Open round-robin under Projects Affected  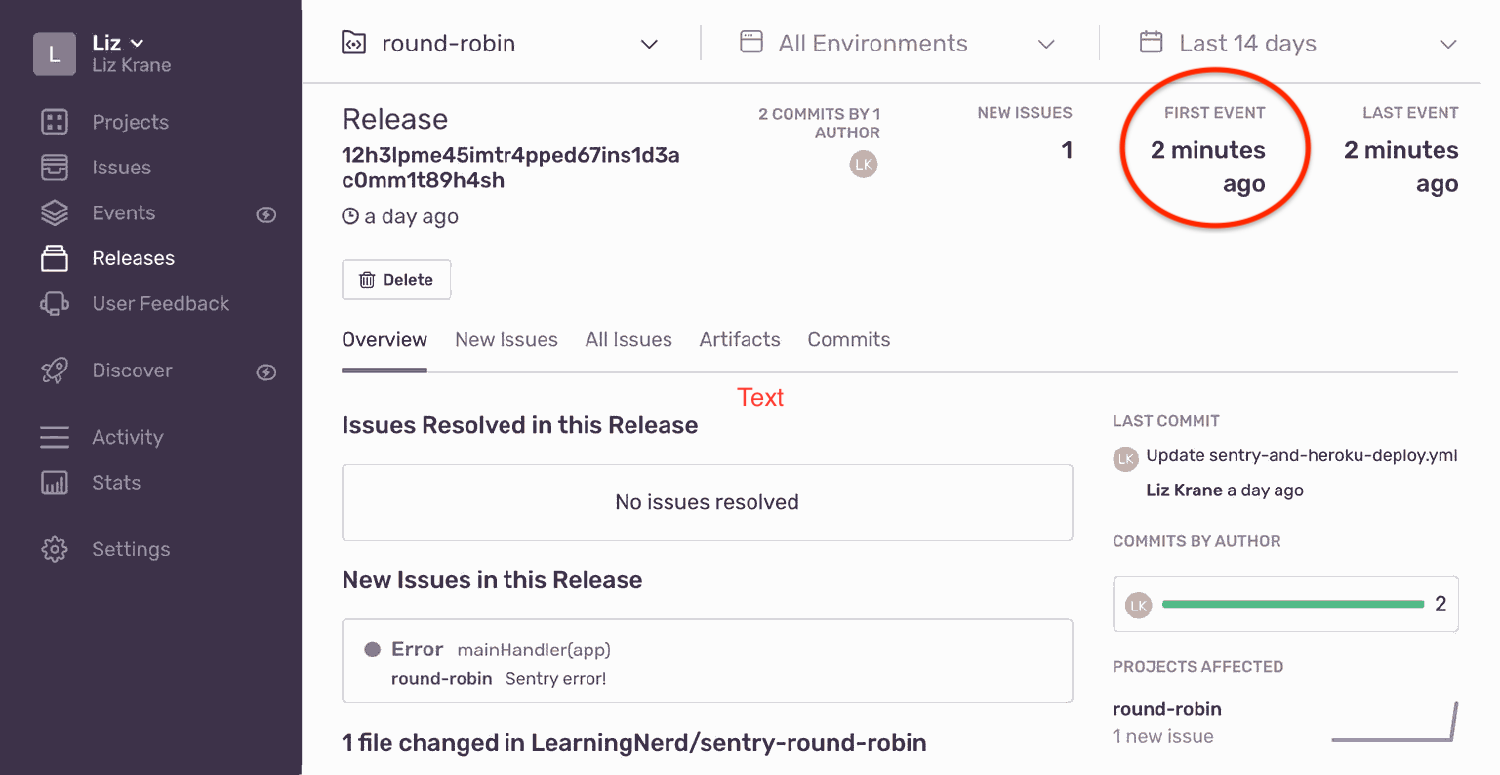[1167, 709]
